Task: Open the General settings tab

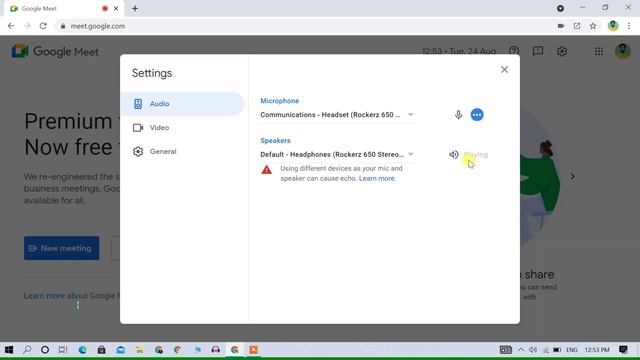Action: pos(182,151)
